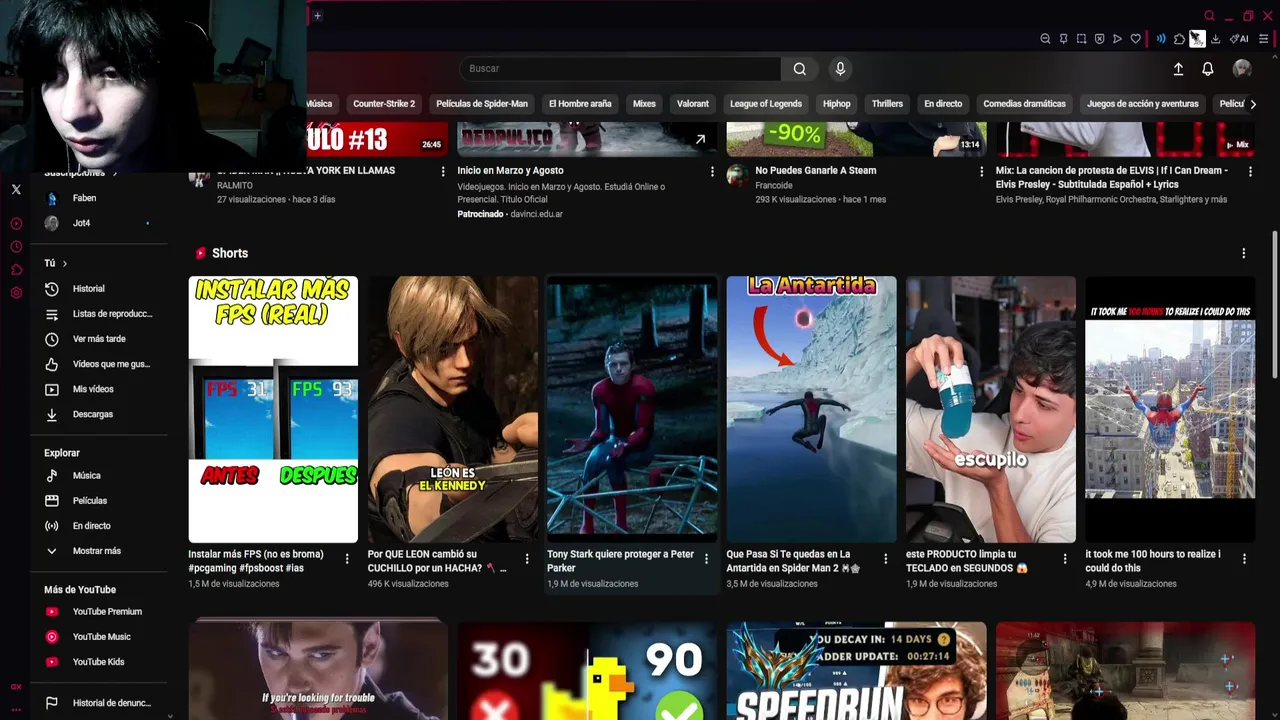Click the pin icon in the browser toolbar
Viewport: 1280px width, 720px height.
(1063, 39)
